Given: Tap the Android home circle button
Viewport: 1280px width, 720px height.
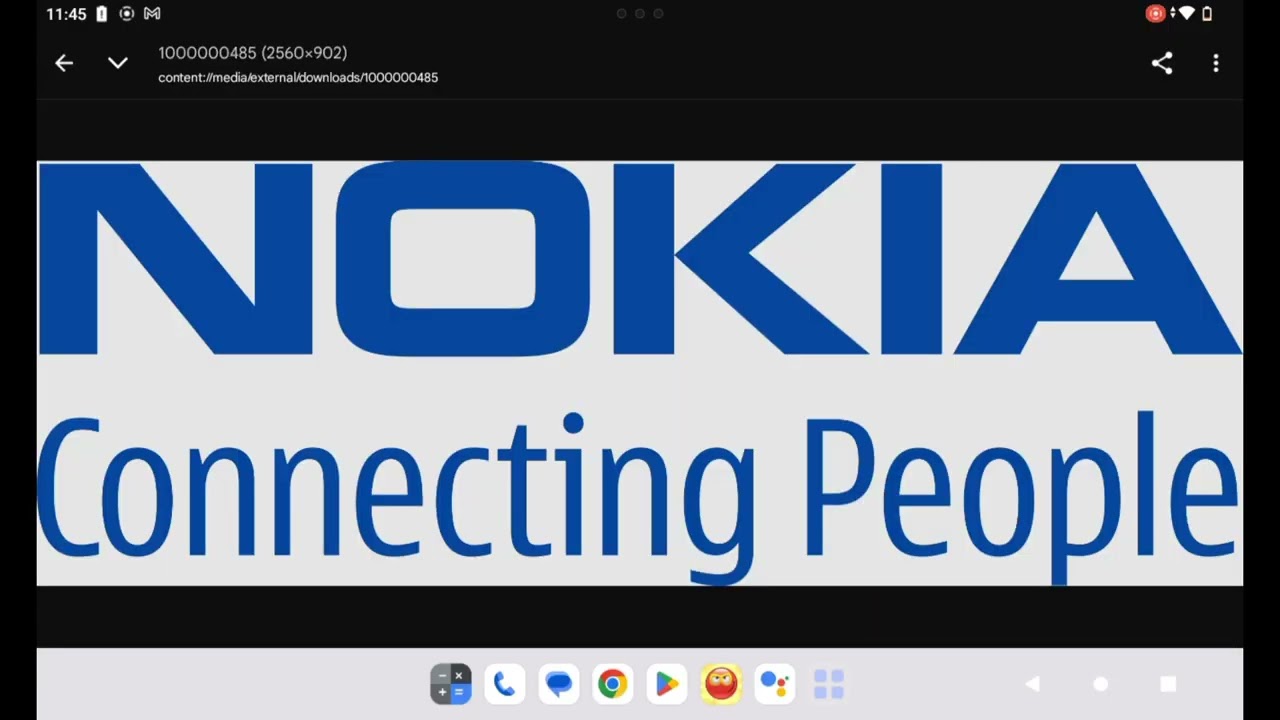Looking at the screenshot, I should point(1101,684).
